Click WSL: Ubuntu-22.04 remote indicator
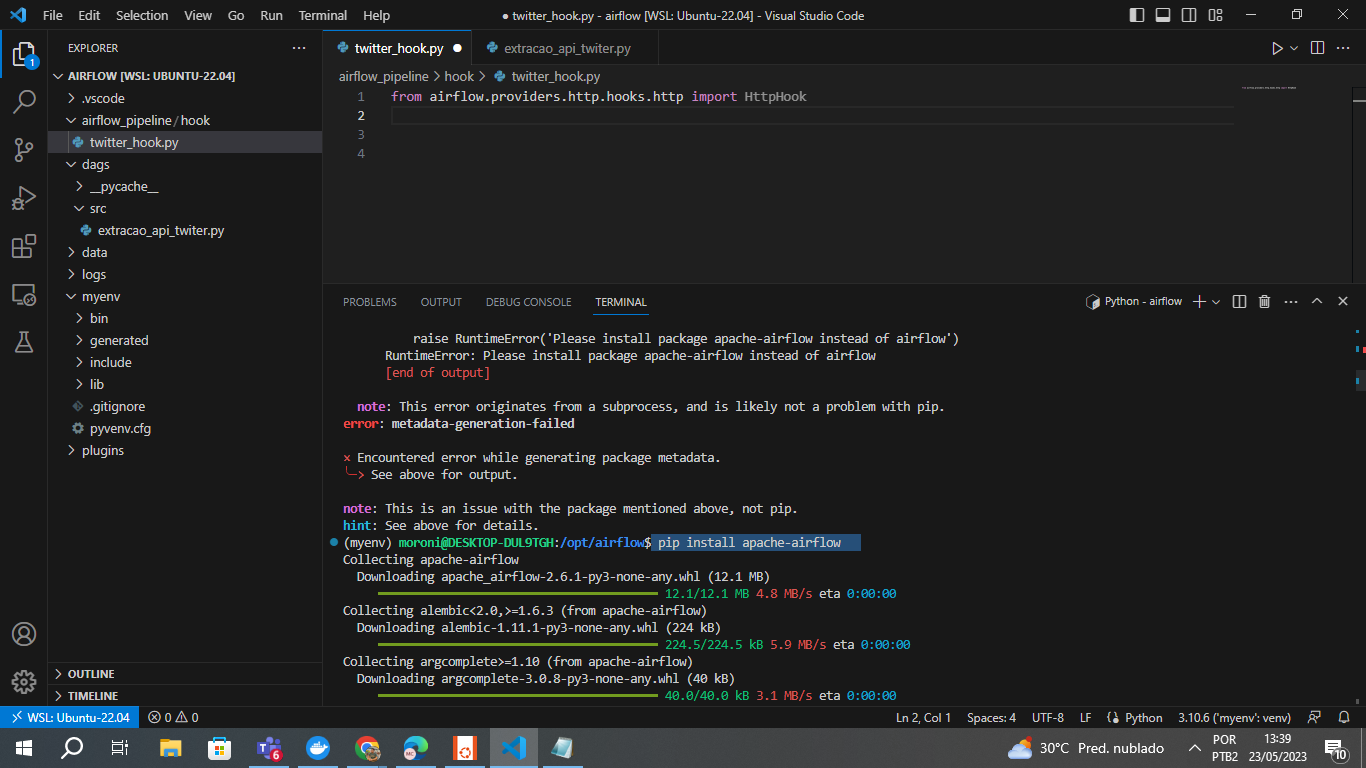1366x768 pixels. [69, 717]
